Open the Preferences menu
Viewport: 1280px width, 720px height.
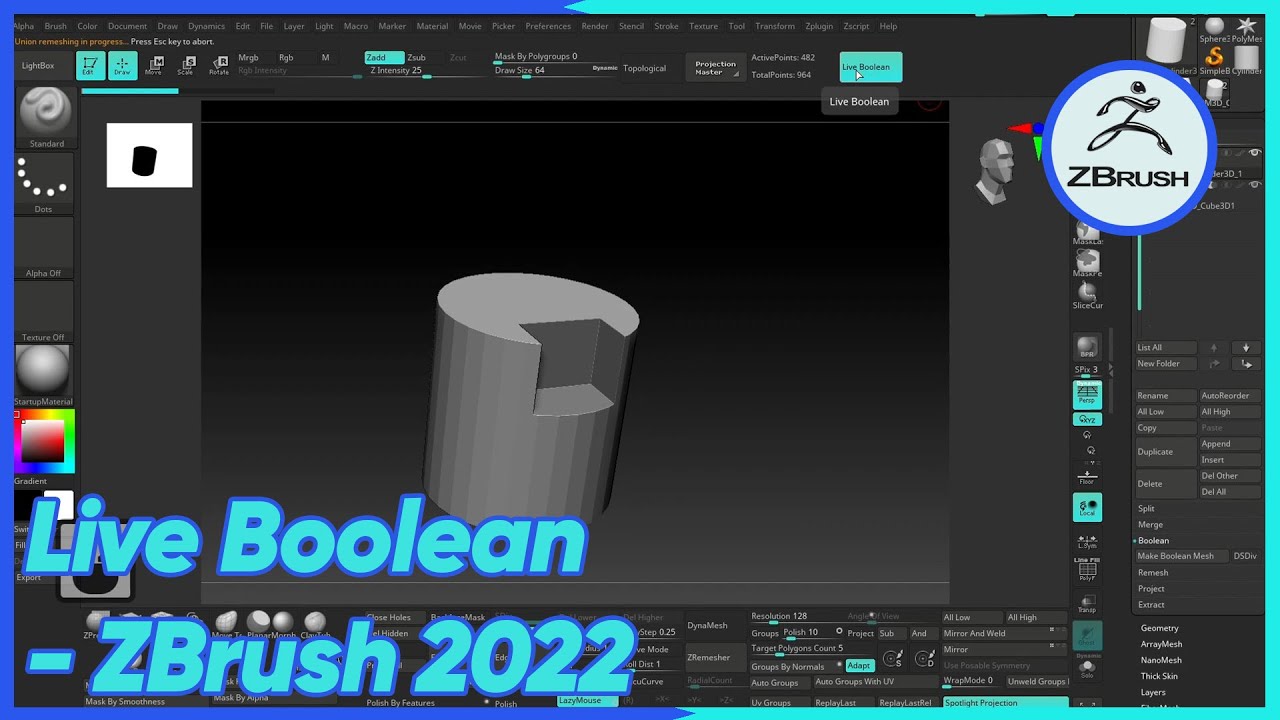(548, 26)
